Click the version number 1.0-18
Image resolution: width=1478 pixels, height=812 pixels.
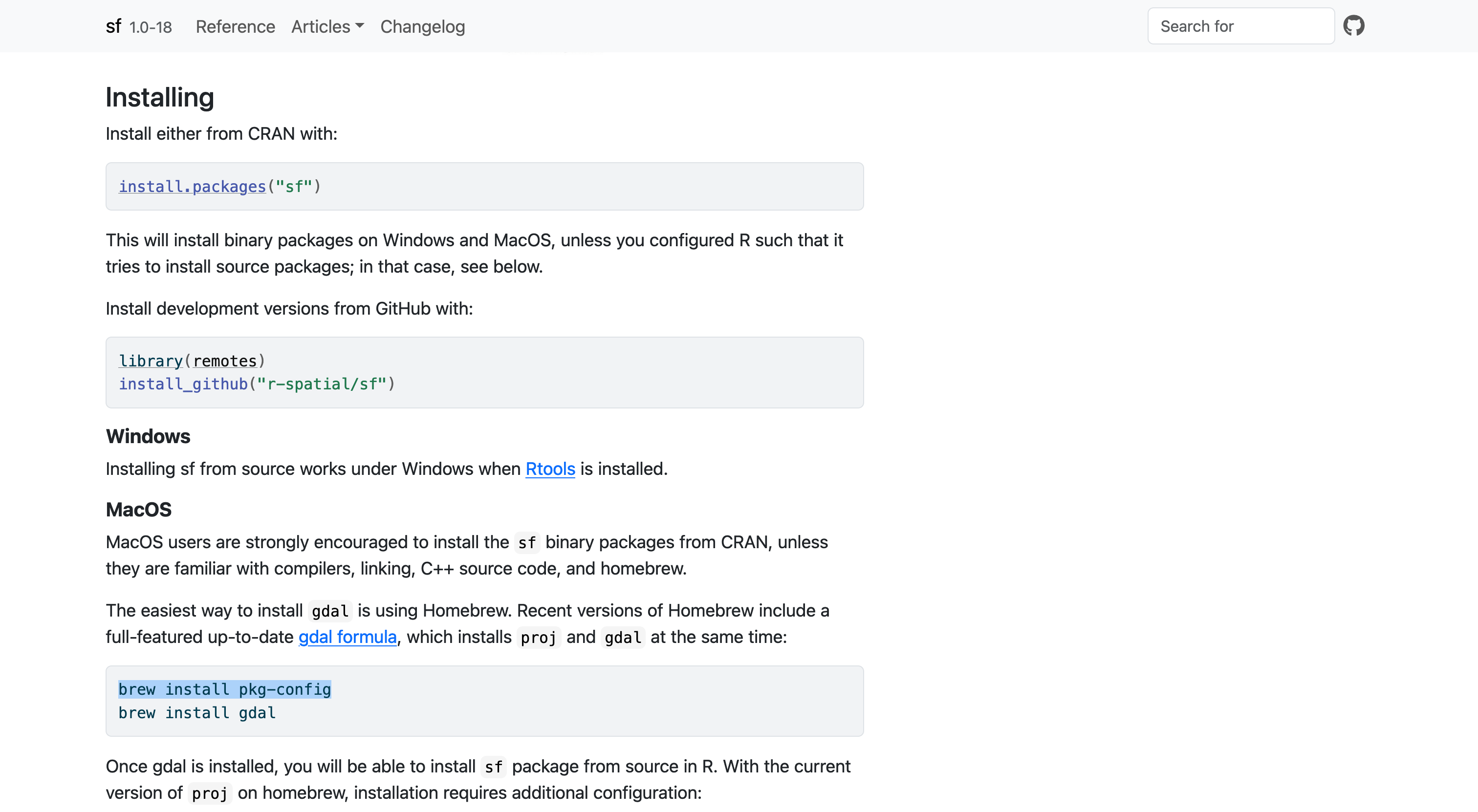[151, 27]
